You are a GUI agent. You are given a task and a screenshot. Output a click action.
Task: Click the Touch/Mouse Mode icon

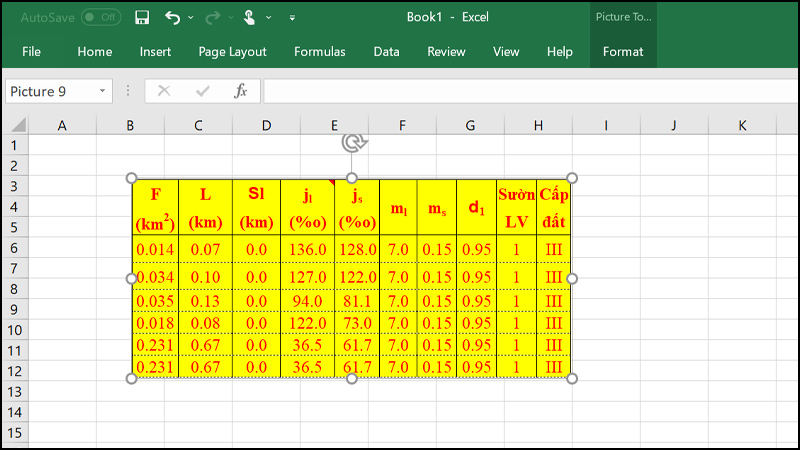point(249,17)
